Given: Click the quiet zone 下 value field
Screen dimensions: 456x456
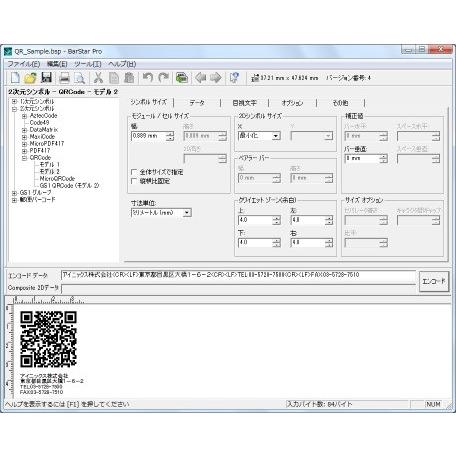Looking at the screenshot, I should [x=255, y=243].
